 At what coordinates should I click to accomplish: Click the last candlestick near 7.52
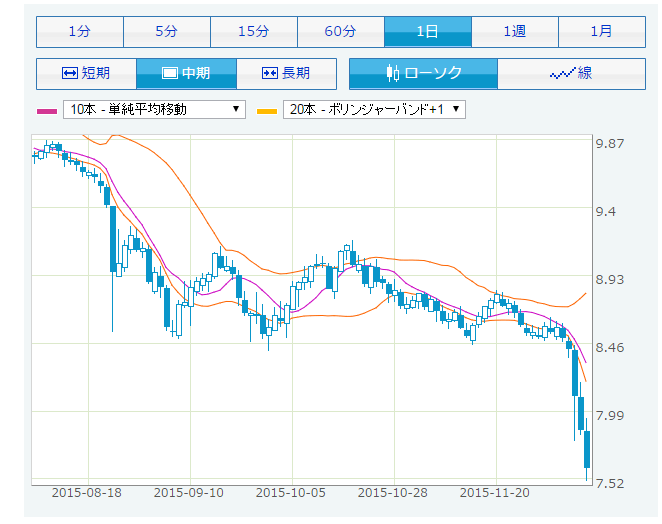(587, 449)
